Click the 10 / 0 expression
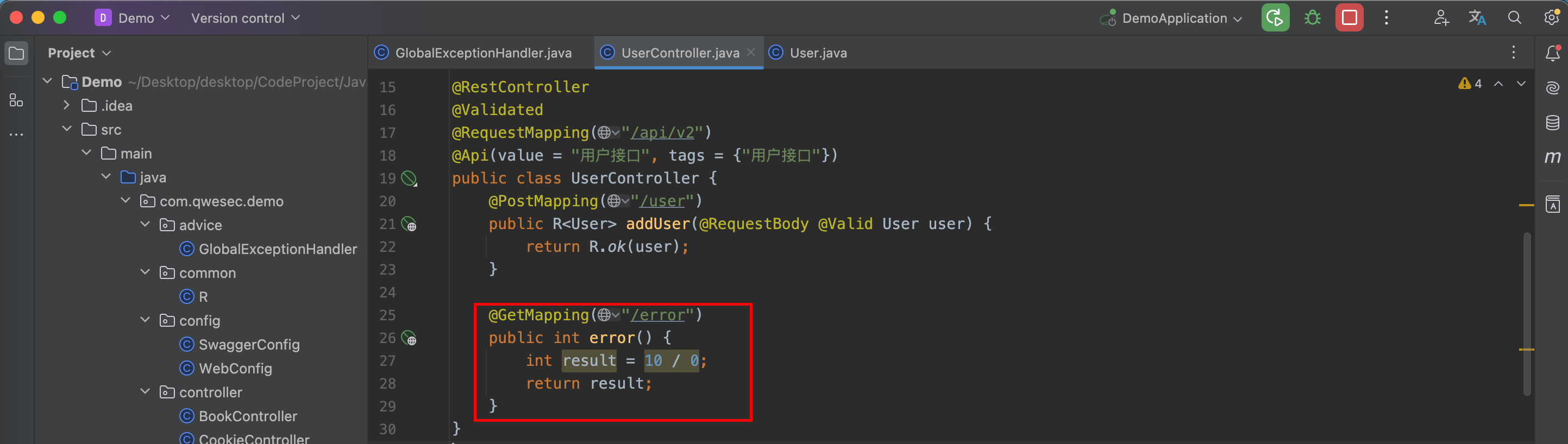1568x444 pixels. [672, 360]
